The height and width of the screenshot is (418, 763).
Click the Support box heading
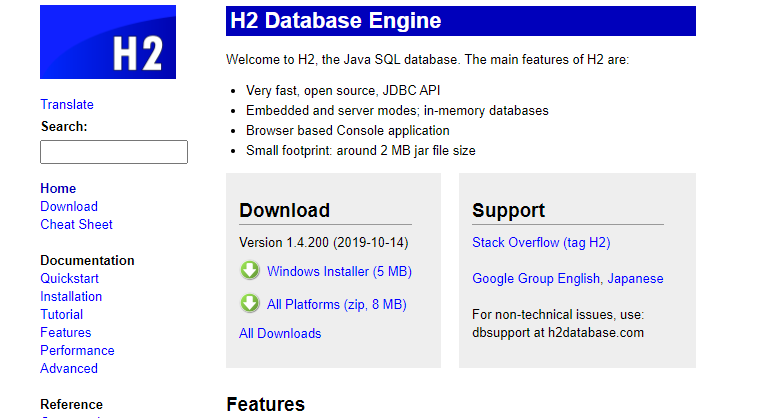(x=509, y=210)
